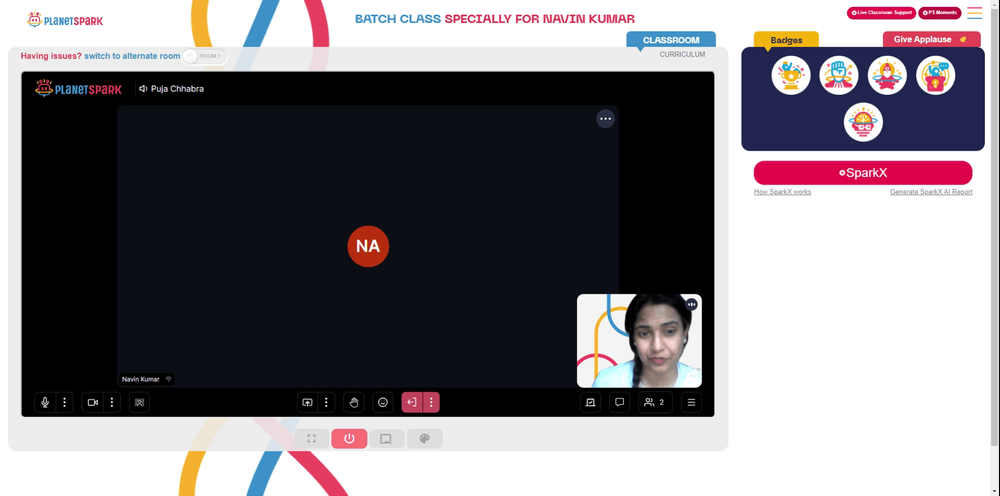Open How SparkX works link
The width and height of the screenshot is (1000, 496).
coord(783,192)
